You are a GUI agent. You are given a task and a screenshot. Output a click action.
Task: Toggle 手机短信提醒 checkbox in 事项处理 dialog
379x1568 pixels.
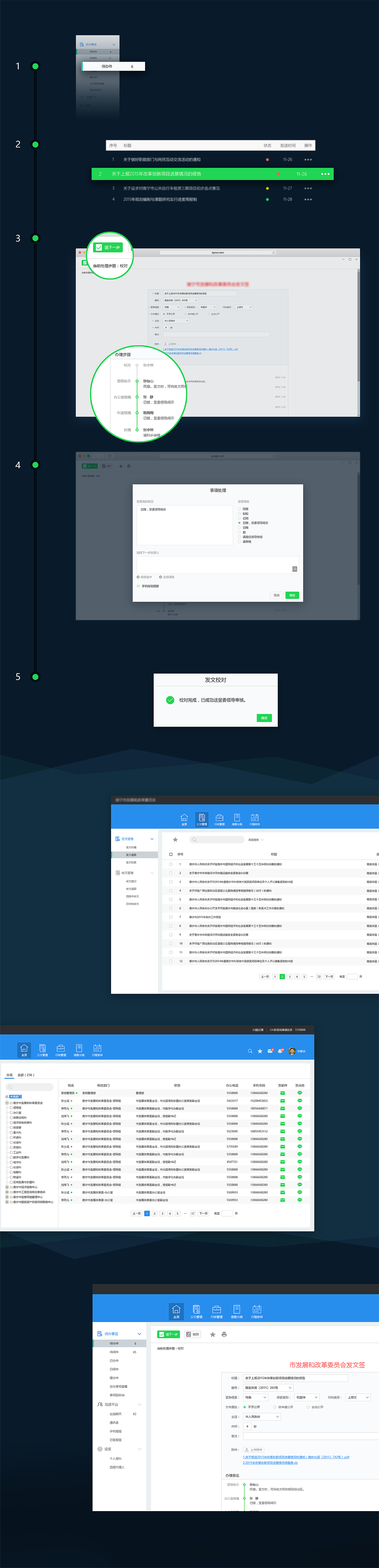click(139, 586)
